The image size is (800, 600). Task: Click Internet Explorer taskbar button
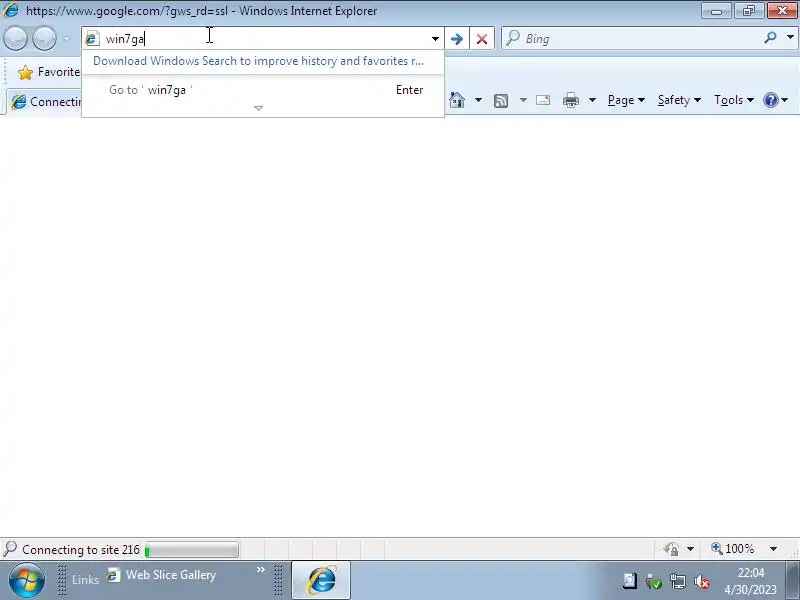click(321, 580)
